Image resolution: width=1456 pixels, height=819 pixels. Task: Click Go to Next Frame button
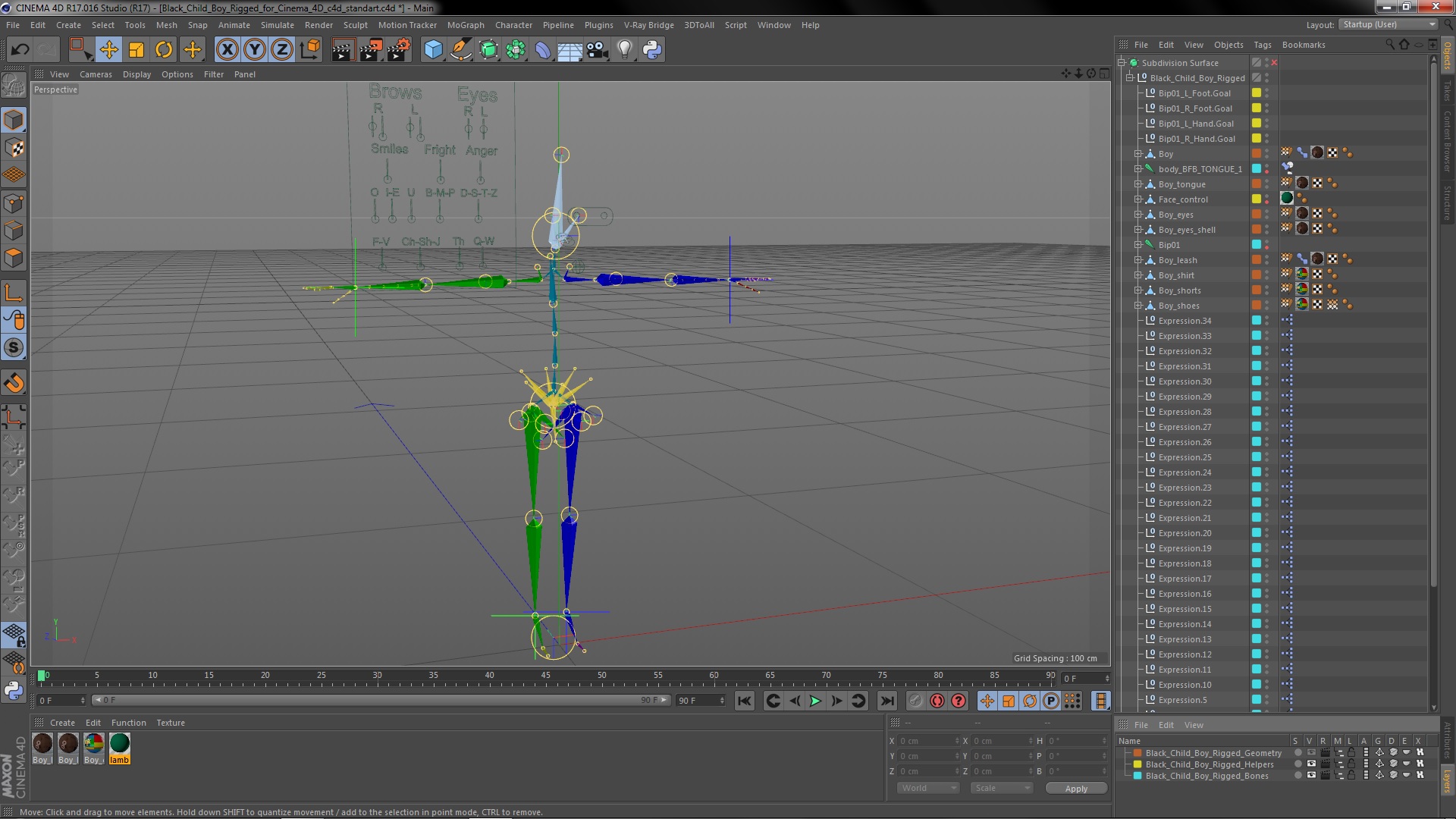pos(836,701)
